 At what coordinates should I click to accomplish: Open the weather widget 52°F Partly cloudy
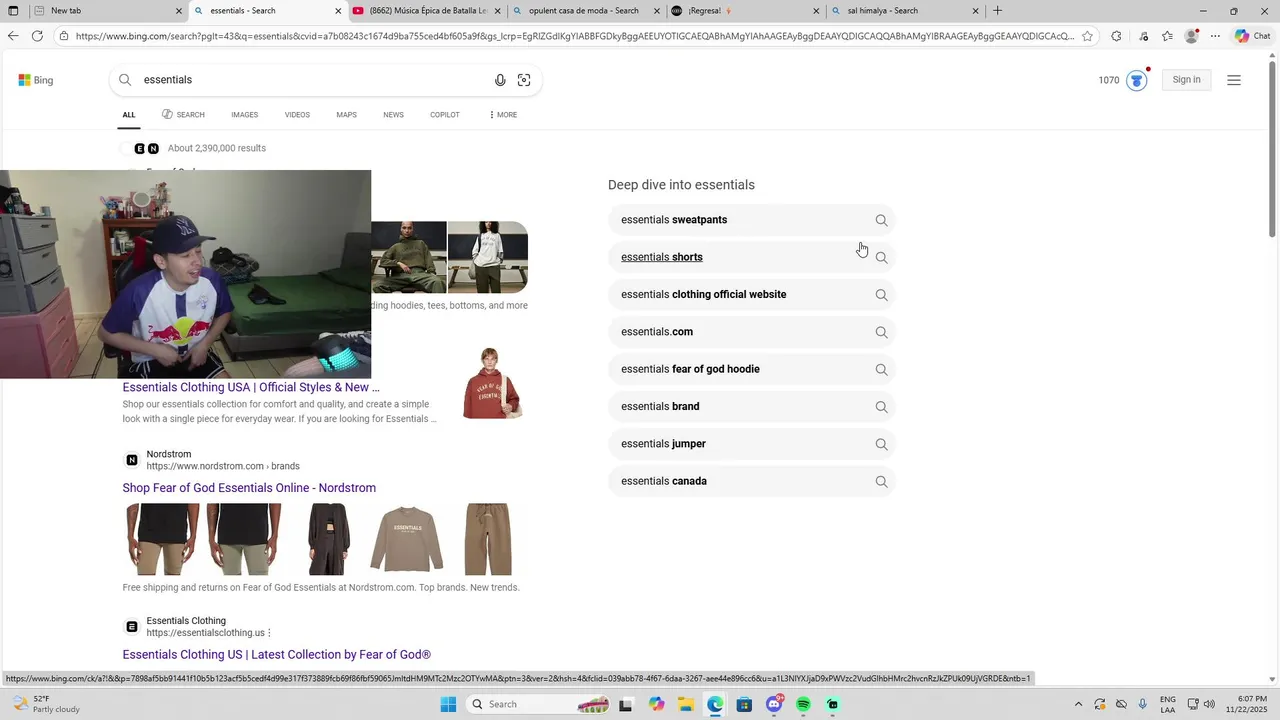(45, 704)
